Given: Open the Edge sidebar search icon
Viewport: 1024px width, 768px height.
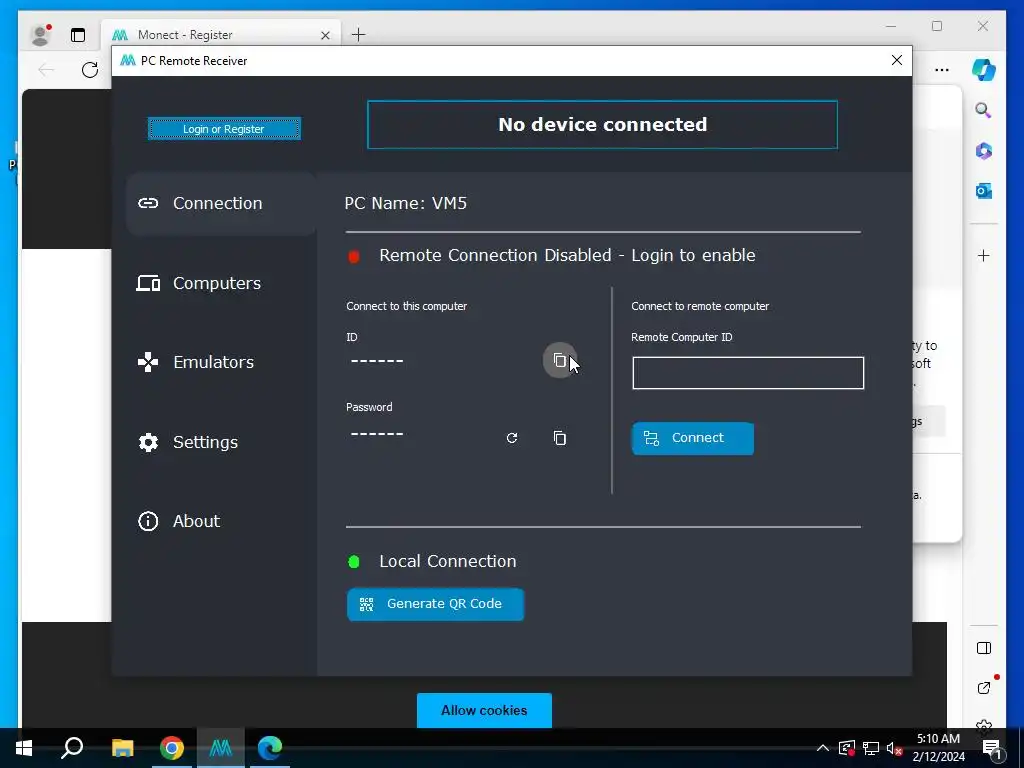Looking at the screenshot, I should pyautogui.click(x=984, y=110).
